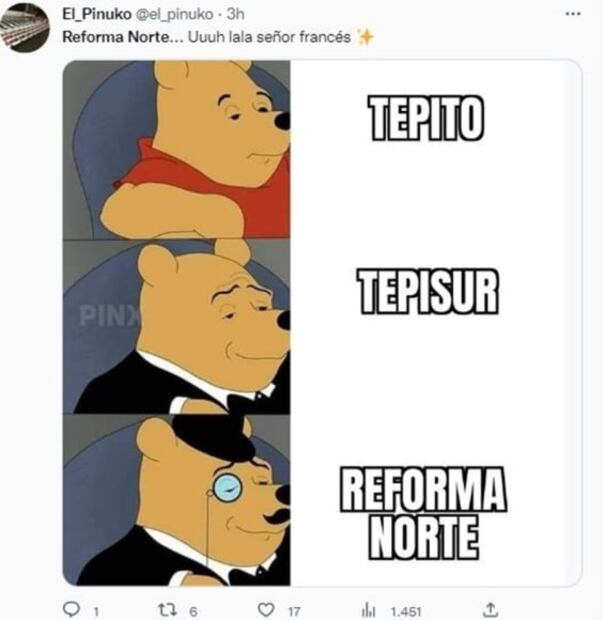Click the tweet text about Reforma Norte
The width and height of the screenshot is (606, 620).
point(207,37)
